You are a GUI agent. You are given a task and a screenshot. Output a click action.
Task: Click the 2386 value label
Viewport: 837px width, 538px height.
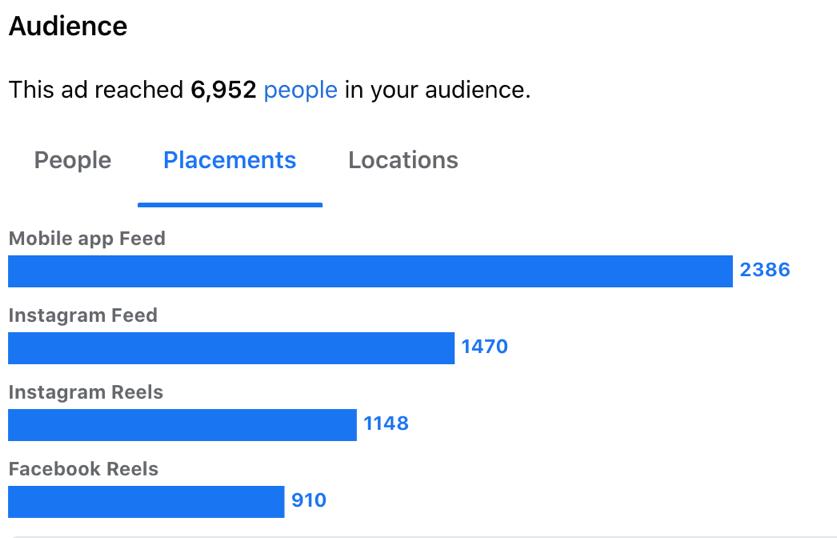click(764, 270)
